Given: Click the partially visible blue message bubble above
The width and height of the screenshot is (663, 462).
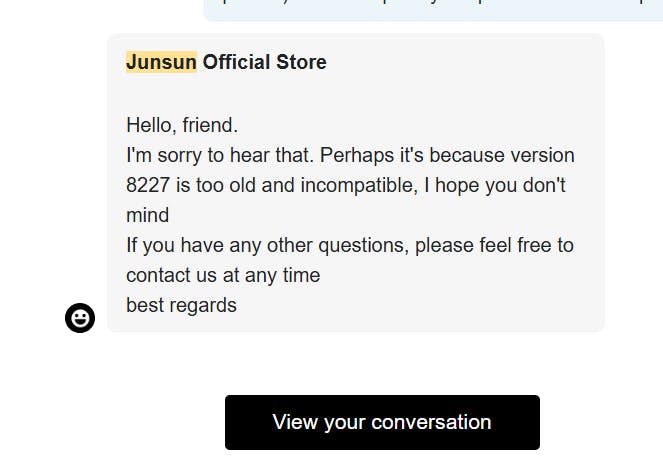Looking at the screenshot, I should point(433,10).
